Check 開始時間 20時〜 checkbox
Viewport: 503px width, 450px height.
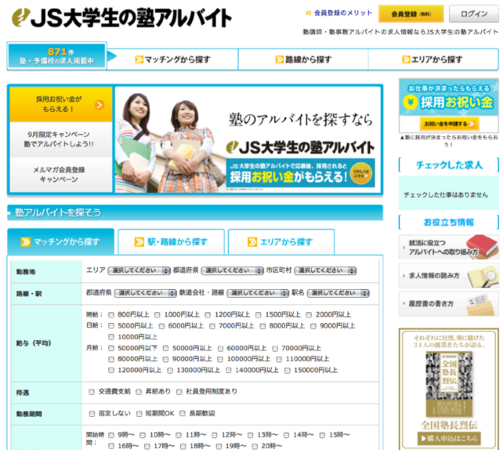pyautogui.click(x=255, y=446)
